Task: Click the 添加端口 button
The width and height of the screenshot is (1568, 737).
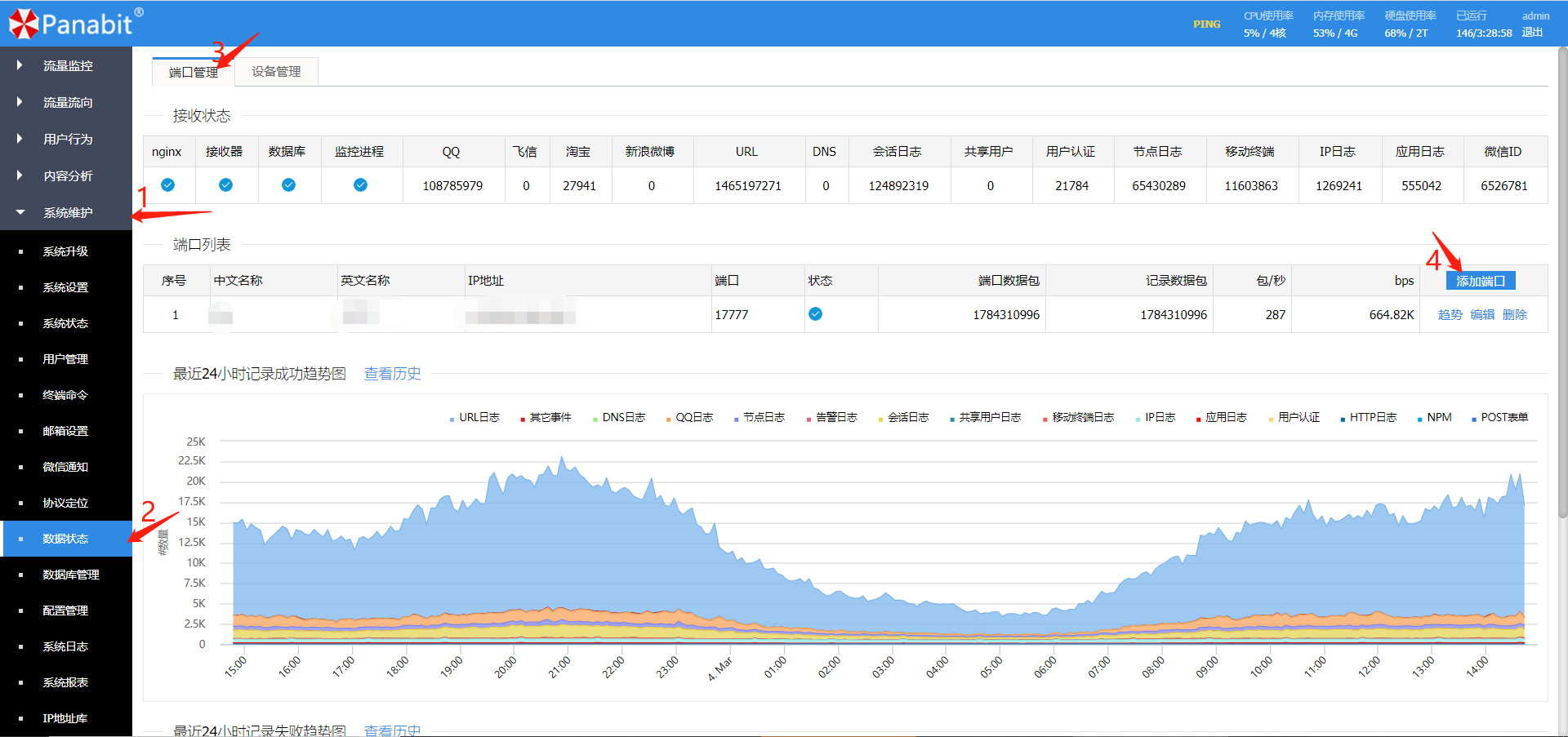Action: coord(1480,281)
